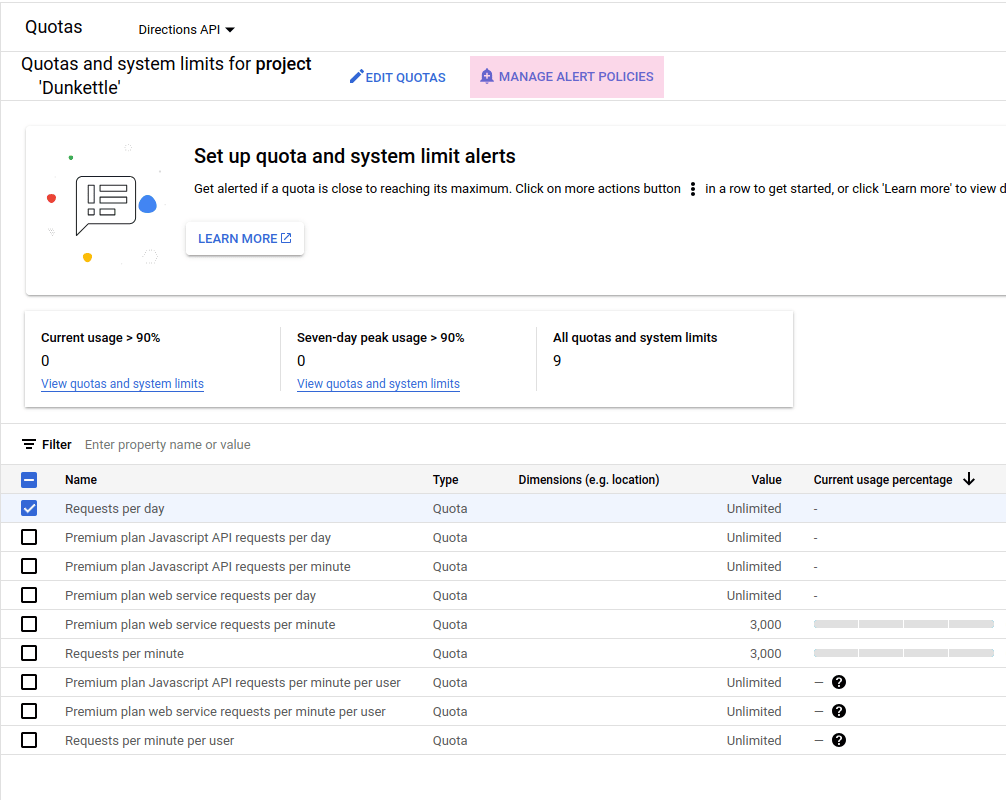Viewport: 1006px width, 800px height.
Task: Click the Filter list icon
Action: pos(29,445)
